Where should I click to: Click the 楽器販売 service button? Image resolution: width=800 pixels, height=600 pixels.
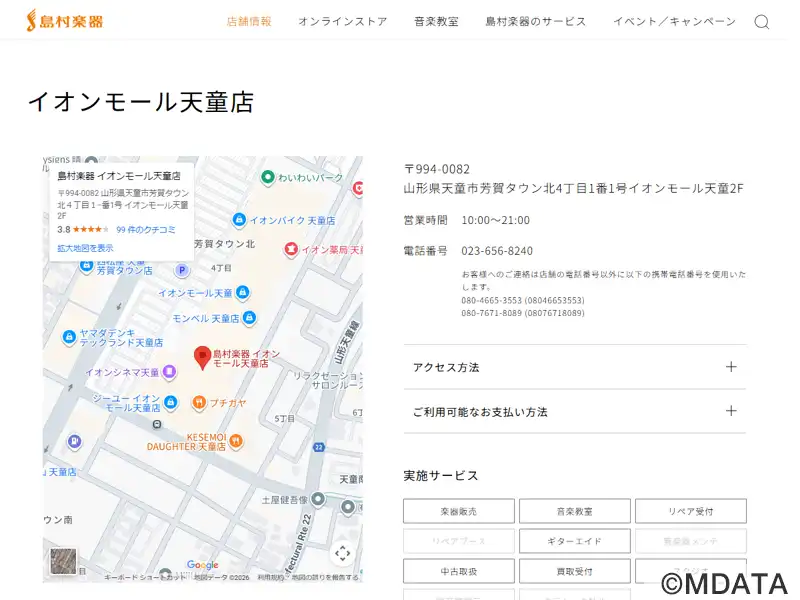(458, 511)
